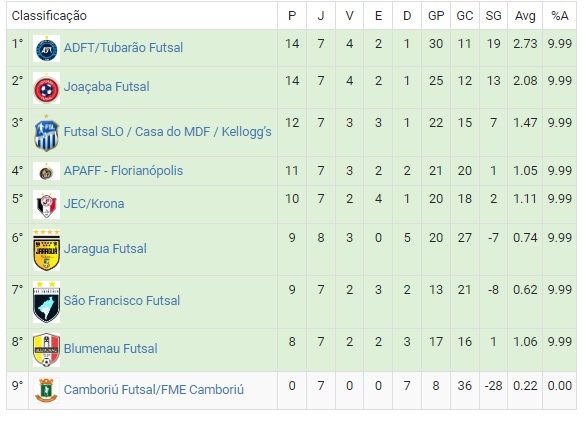Click the GP column header

[x=436, y=16]
